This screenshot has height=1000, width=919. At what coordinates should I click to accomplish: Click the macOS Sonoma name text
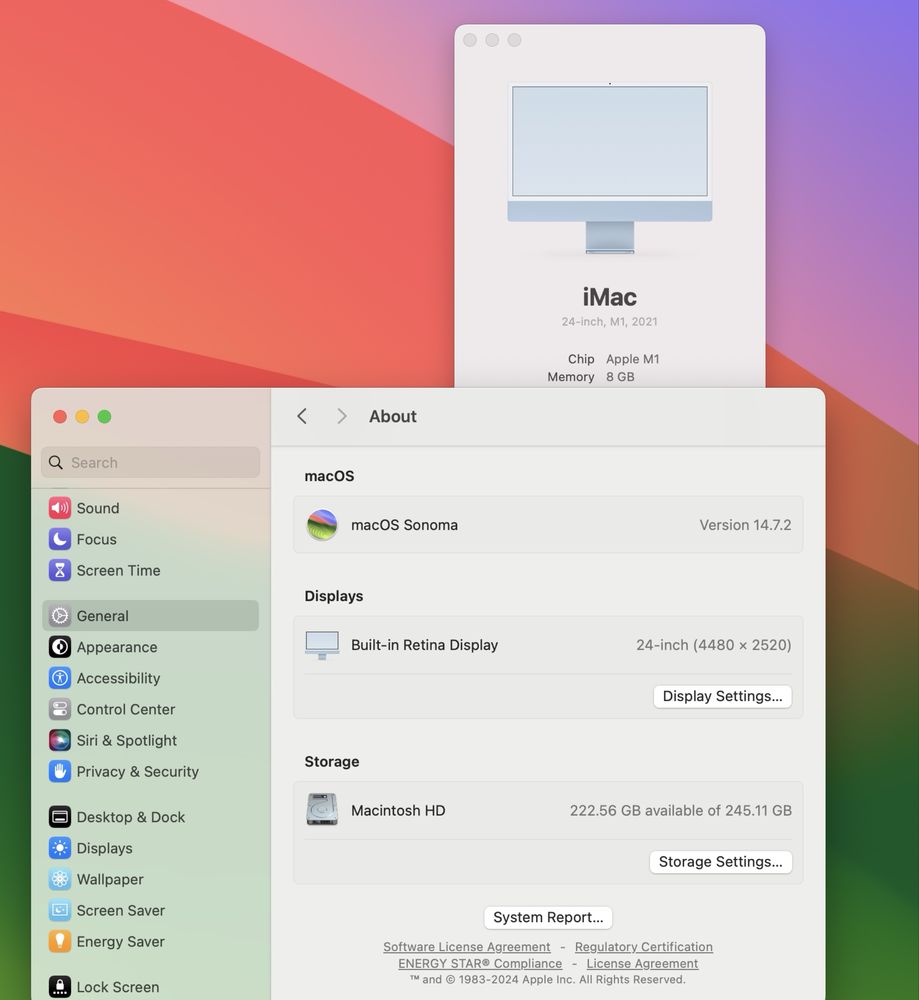coord(404,525)
